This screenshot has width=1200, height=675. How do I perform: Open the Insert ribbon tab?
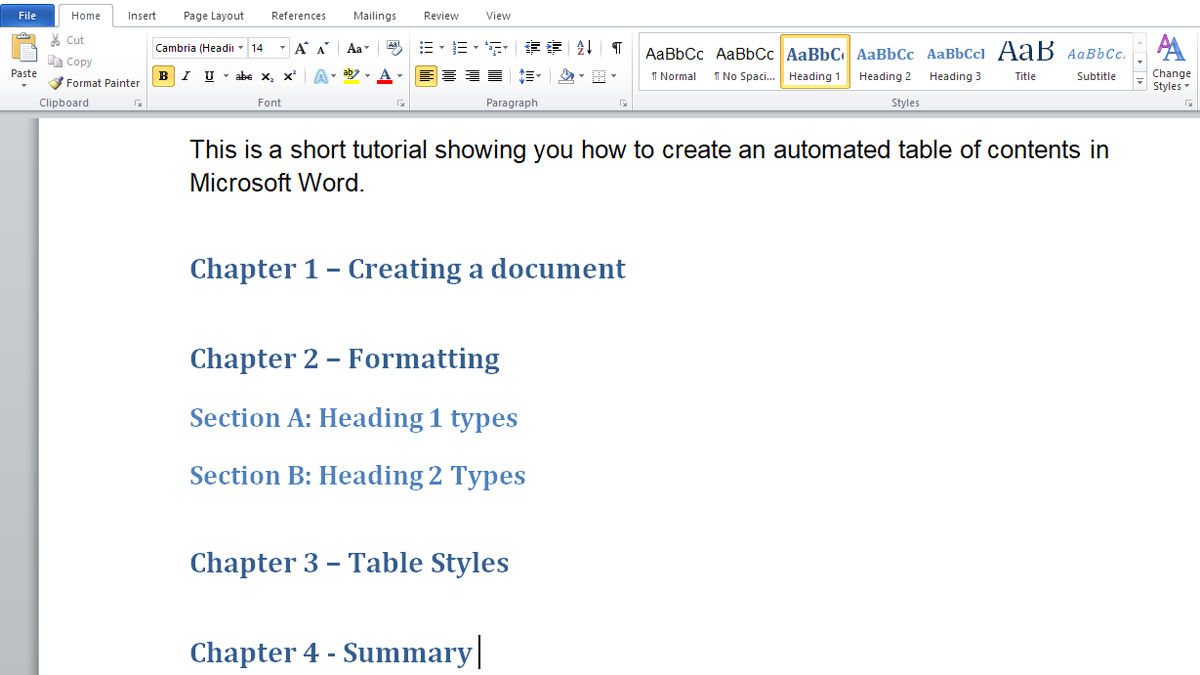click(x=142, y=16)
